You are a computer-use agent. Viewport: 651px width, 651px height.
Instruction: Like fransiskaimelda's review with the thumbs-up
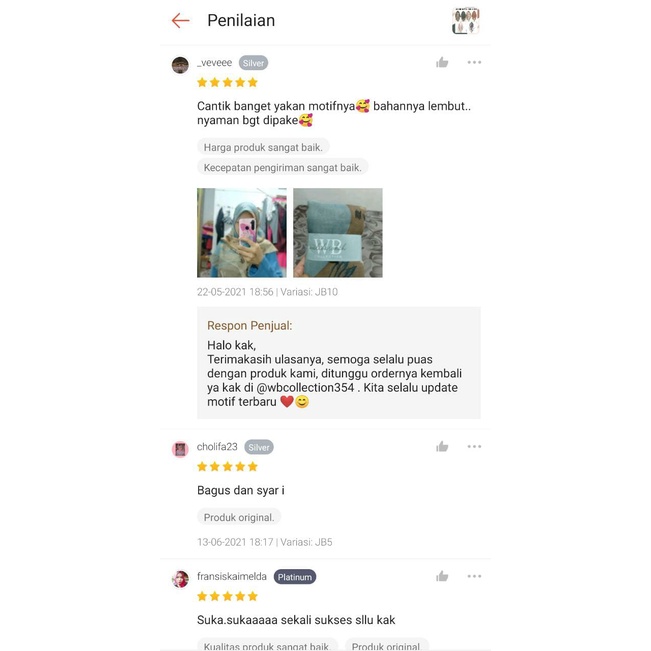pos(442,576)
